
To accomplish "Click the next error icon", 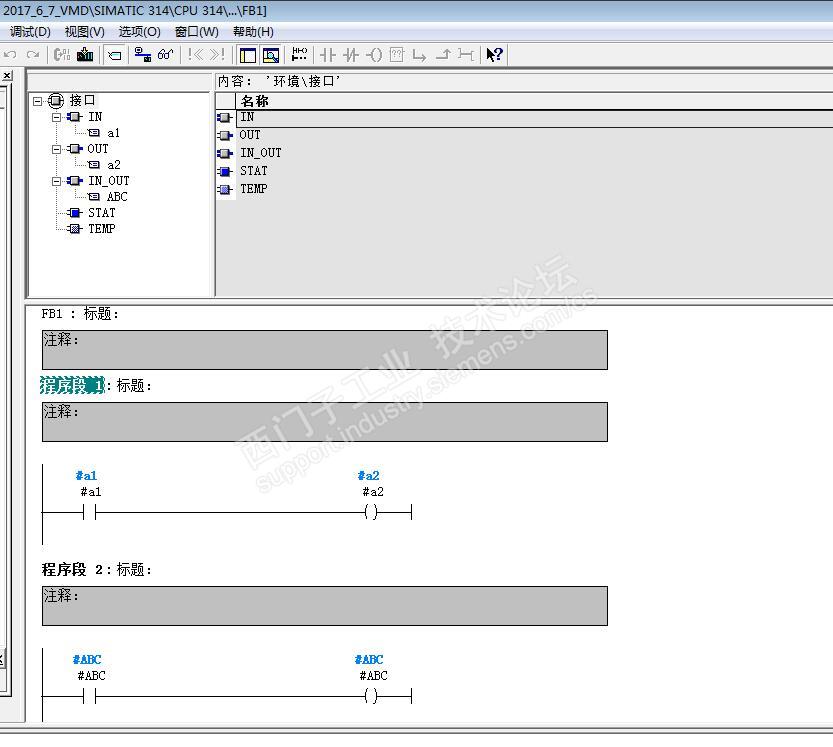I will pyautogui.click(x=217, y=55).
